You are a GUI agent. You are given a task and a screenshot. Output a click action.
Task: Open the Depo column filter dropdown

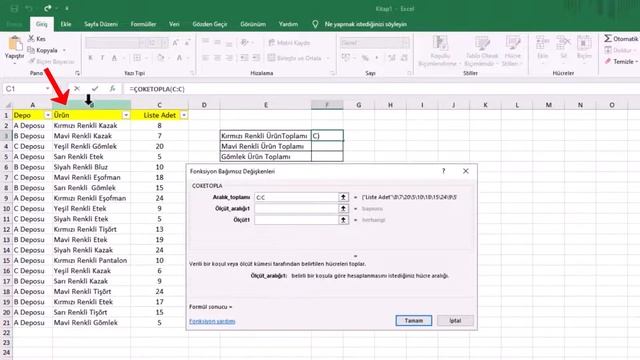(x=48, y=116)
